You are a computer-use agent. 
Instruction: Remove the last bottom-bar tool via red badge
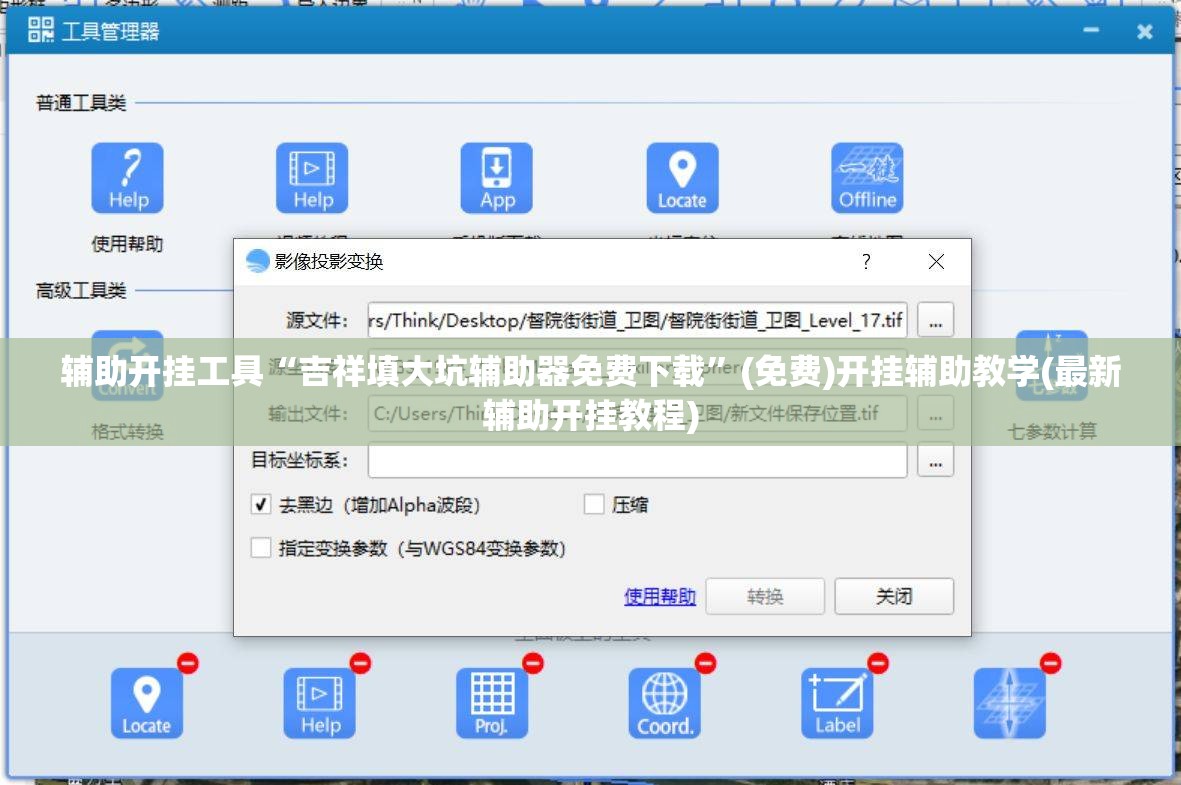coord(1050,663)
